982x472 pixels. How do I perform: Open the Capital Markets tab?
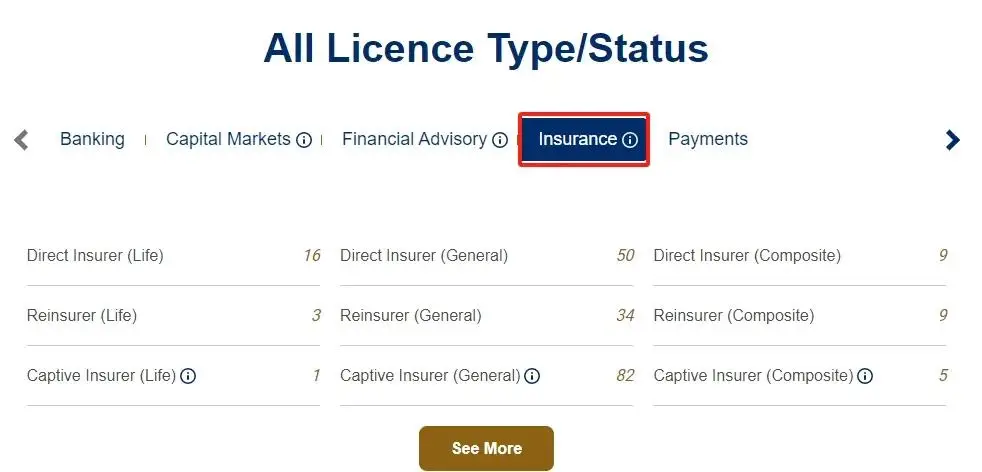[228, 139]
